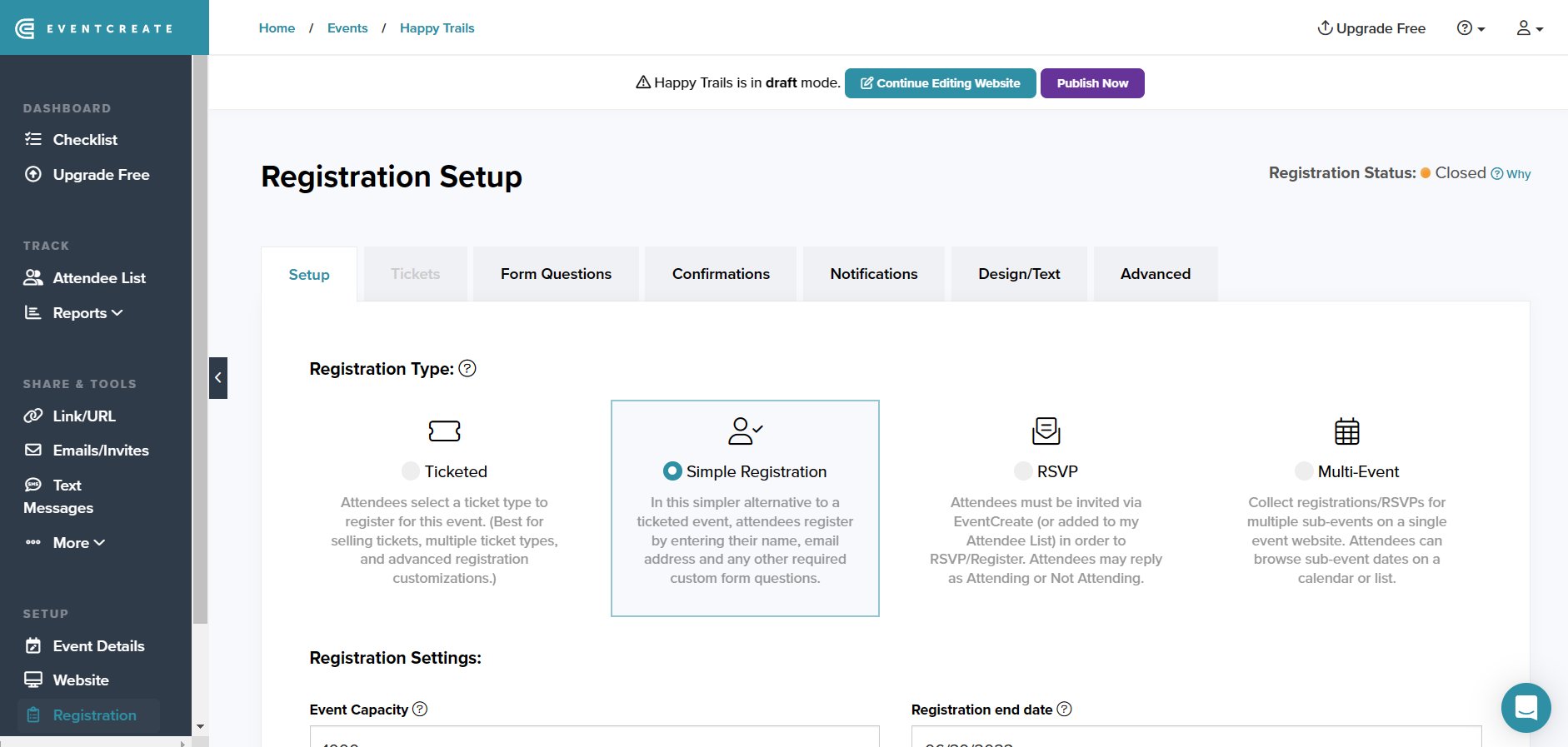Select the RSVP registration radio button
The height and width of the screenshot is (747, 1568).
(x=1023, y=471)
